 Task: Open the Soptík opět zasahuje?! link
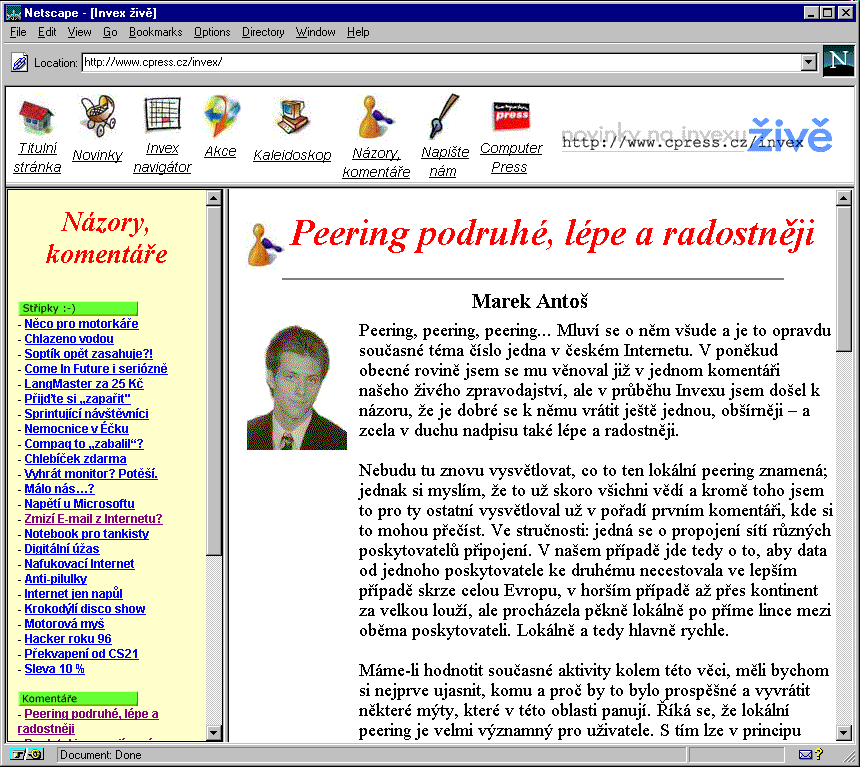(x=88, y=354)
